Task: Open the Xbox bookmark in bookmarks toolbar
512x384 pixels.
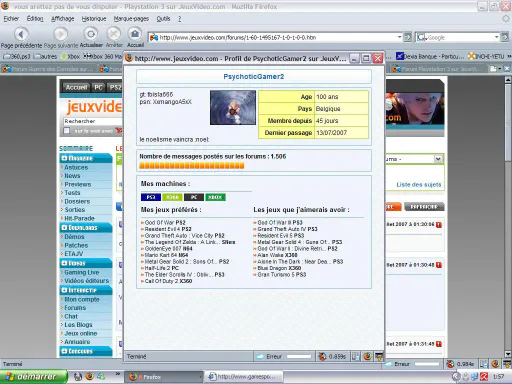Action: coord(70,57)
